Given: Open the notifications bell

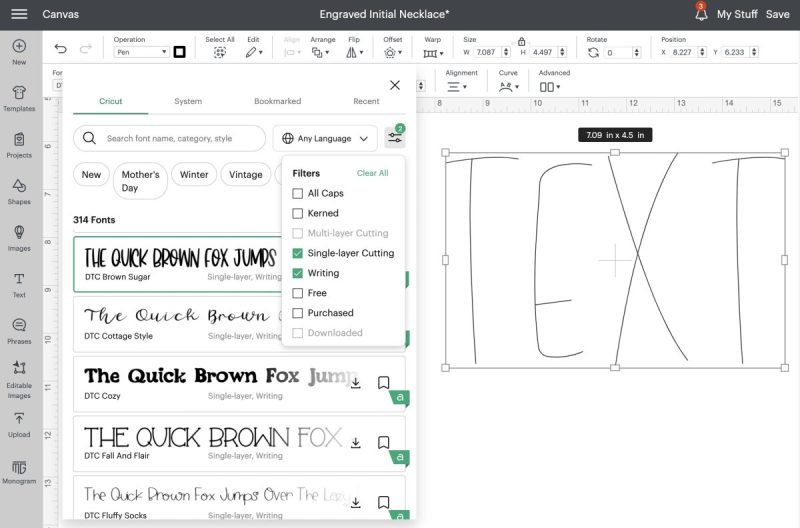Looking at the screenshot, I should tap(702, 14).
